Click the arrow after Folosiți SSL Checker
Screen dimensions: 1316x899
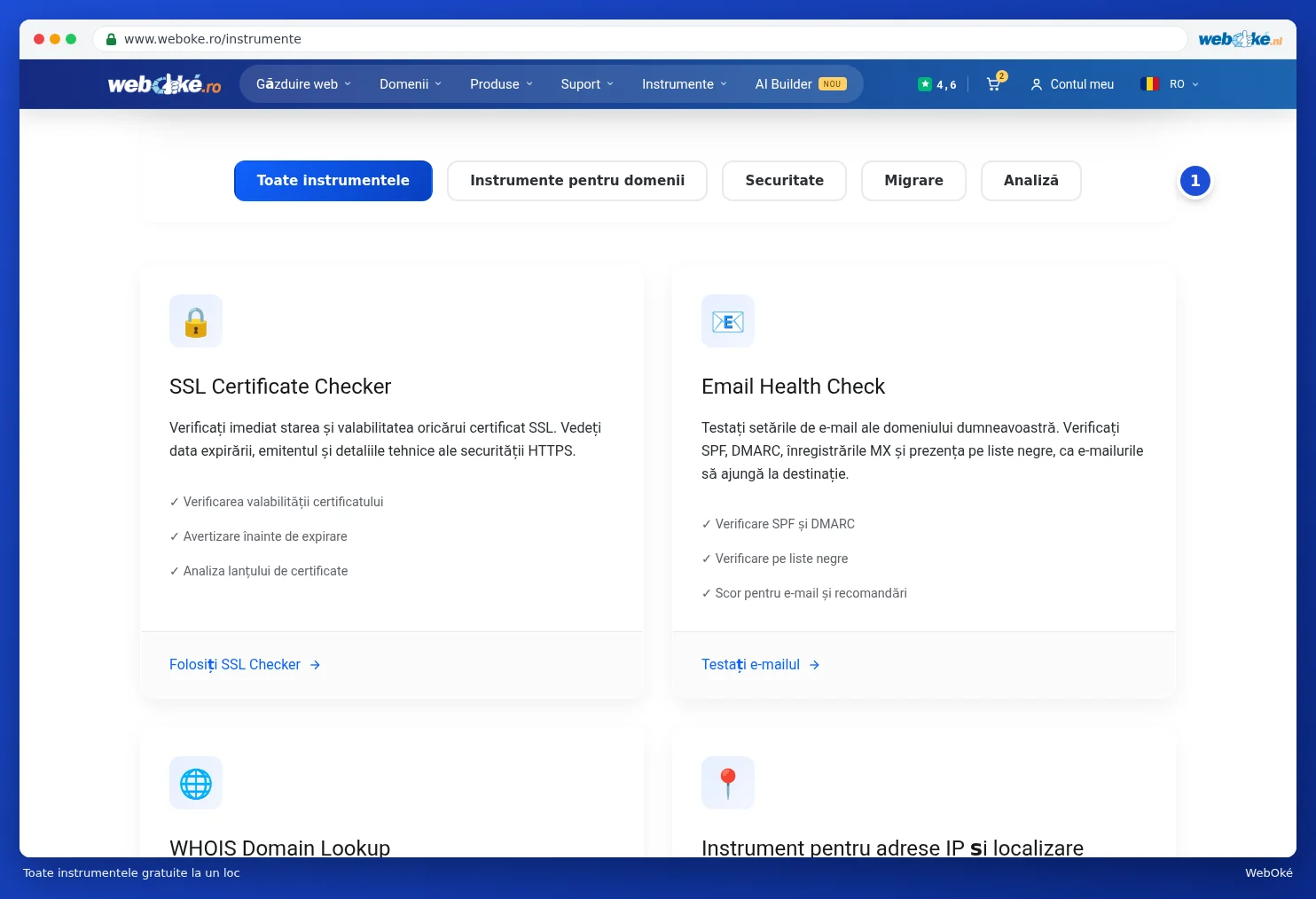(315, 665)
